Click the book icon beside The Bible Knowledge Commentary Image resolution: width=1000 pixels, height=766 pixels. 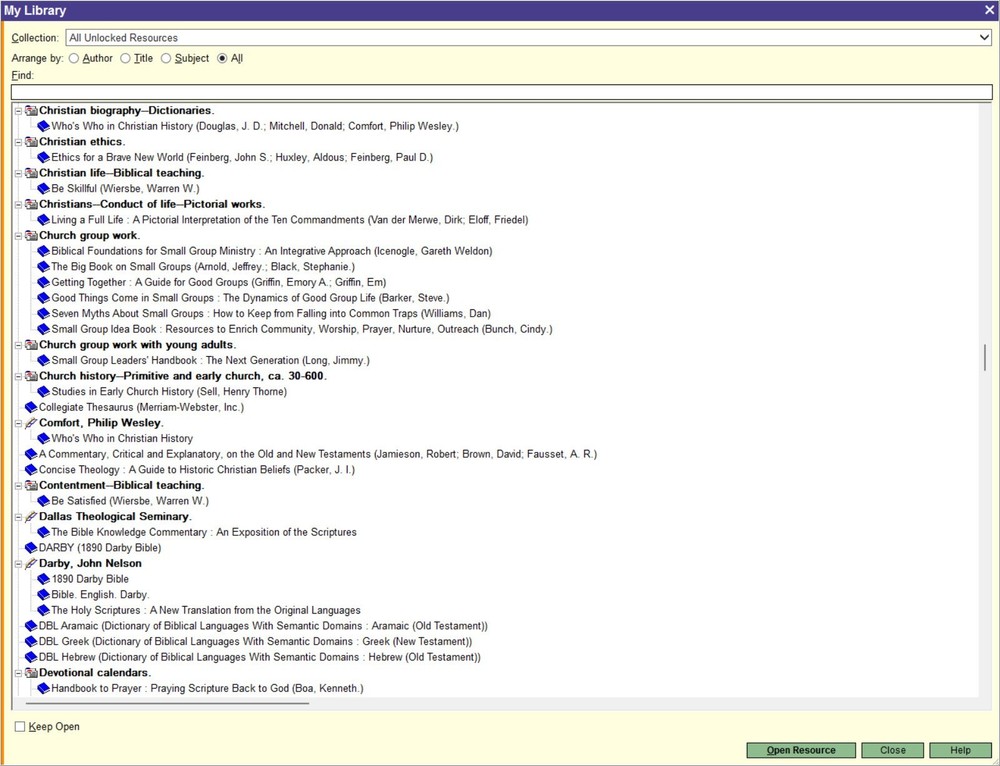pyautogui.click(x=43, y=533)
